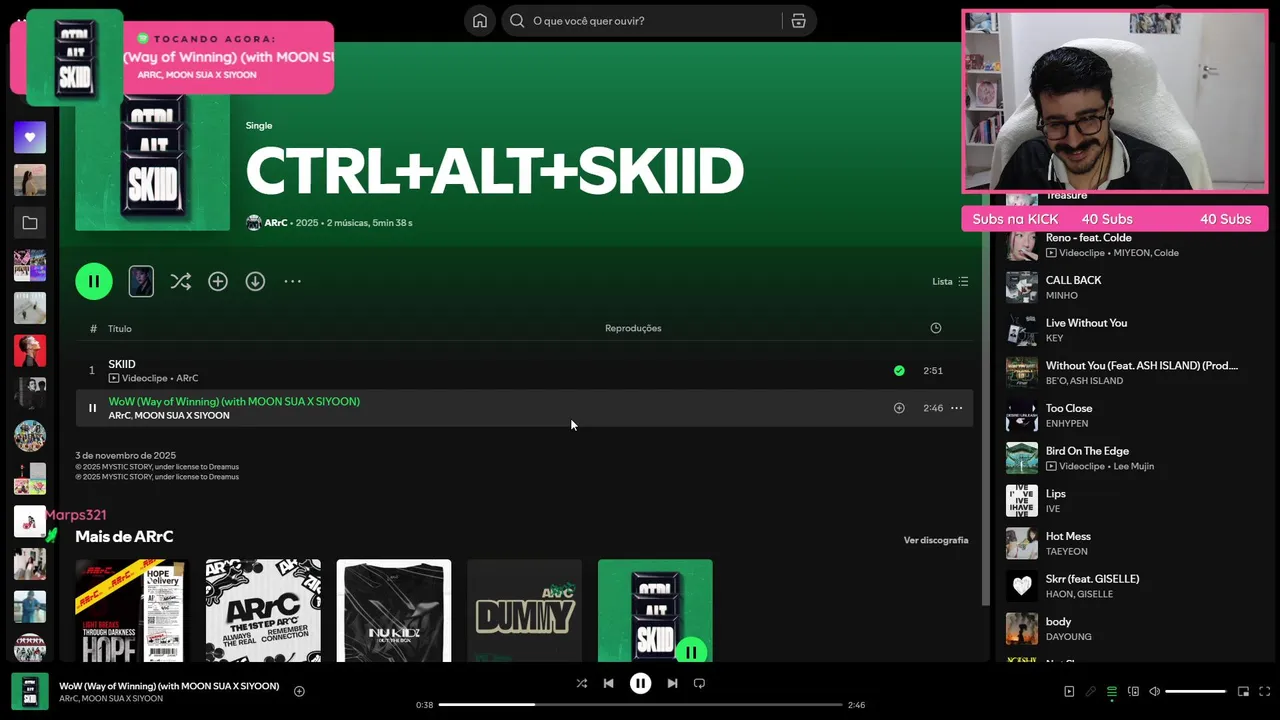Open the ARrC 1st Step album card
1280x720 pixels.
(263, 611)
